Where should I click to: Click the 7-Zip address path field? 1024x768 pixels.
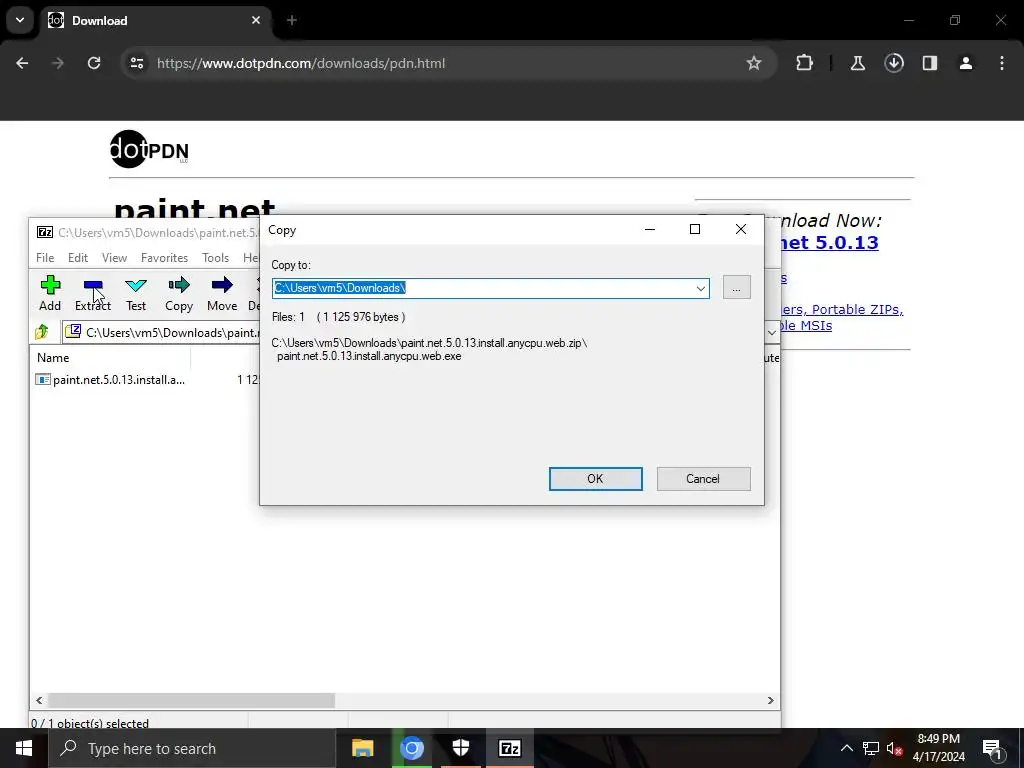(x=162, y=332)
